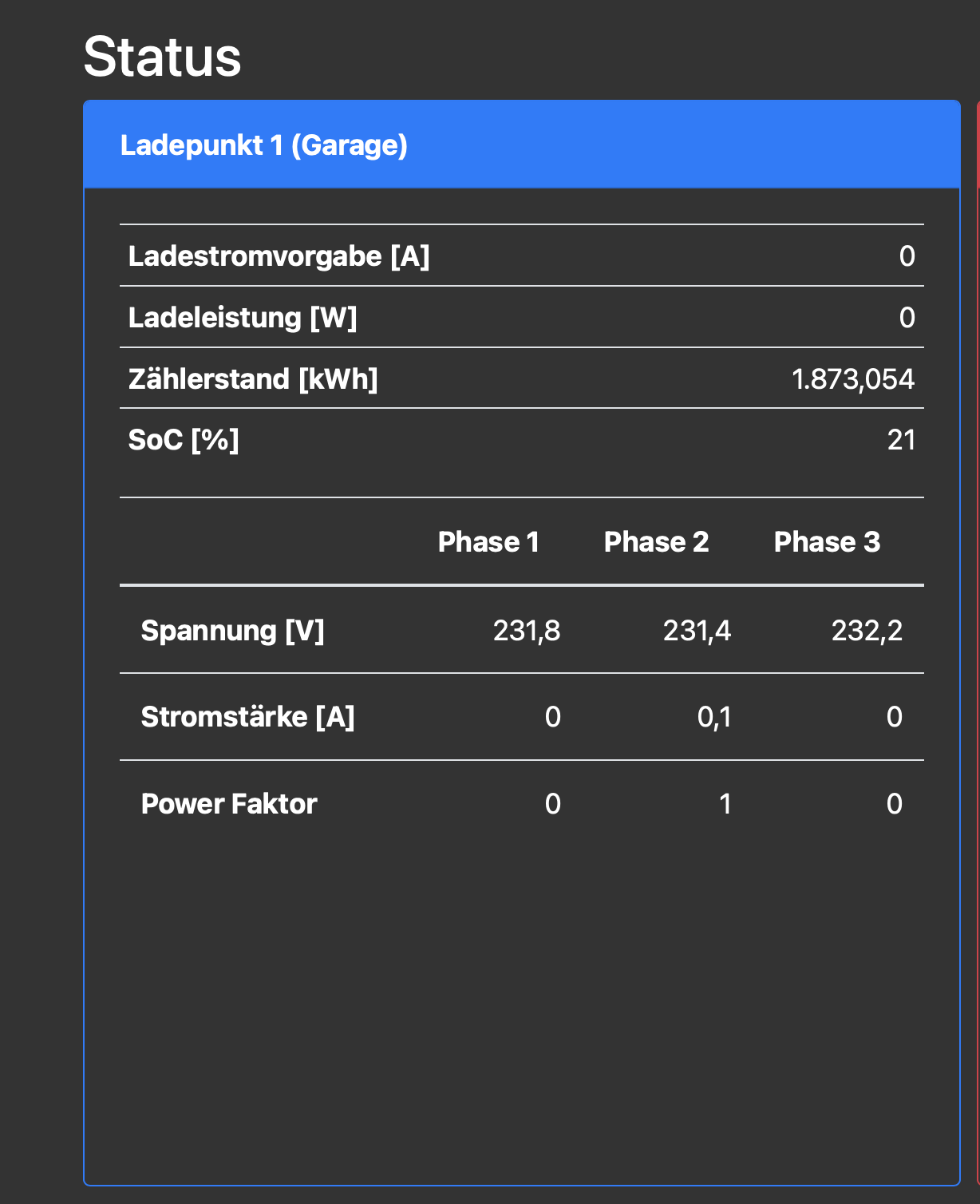The width and height of the screenshot is (980, 1204).
Task: Click the SoC [%] label
Action: pyautogui.click(x=184, y=440)
